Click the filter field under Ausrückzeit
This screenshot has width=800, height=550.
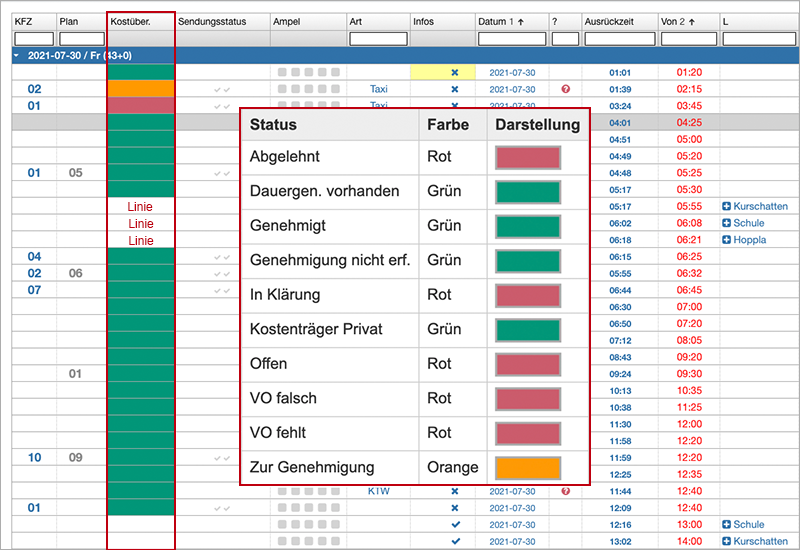pos(617,39)
